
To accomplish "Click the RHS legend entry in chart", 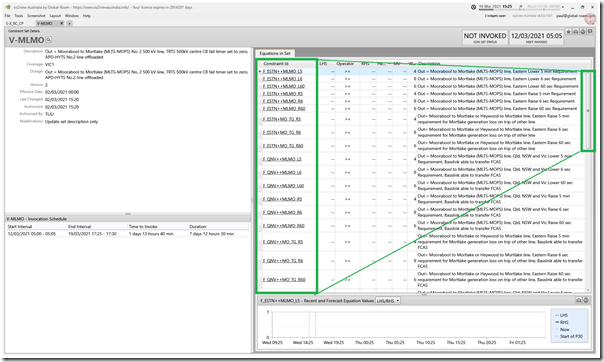I will 562,322.
